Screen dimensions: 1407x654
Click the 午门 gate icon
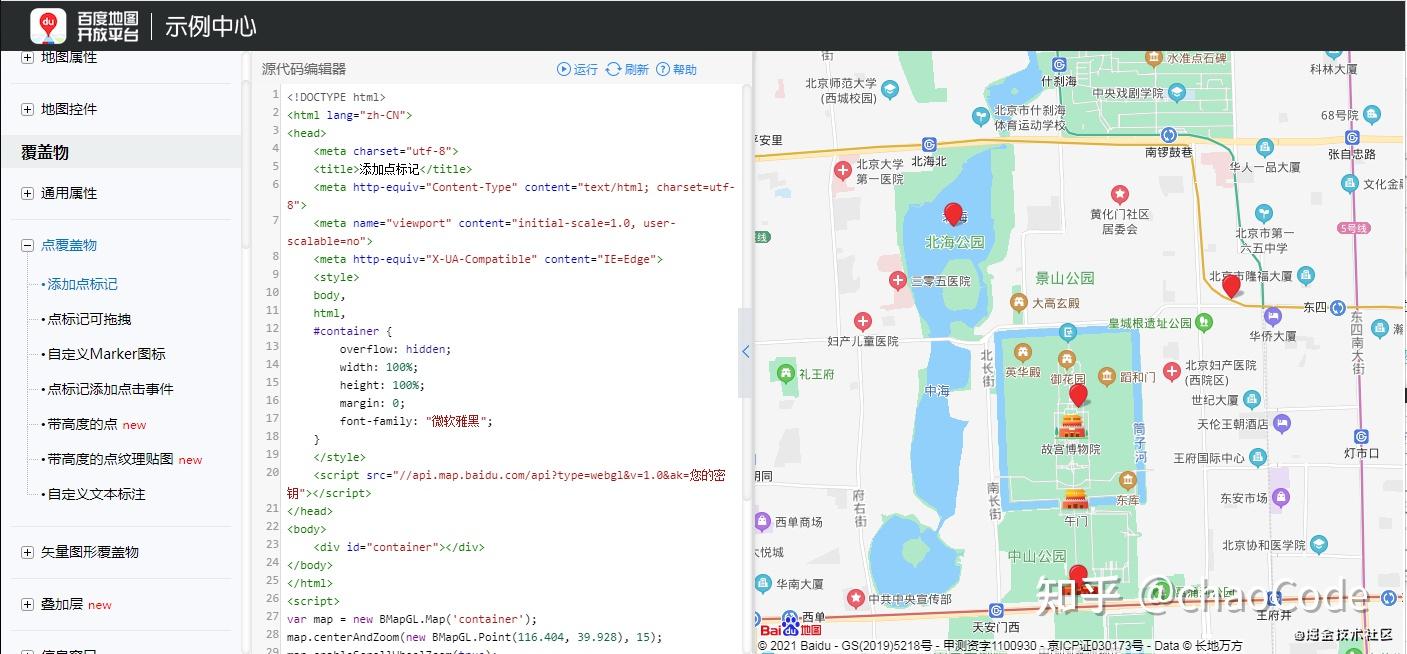point(1075,500)
